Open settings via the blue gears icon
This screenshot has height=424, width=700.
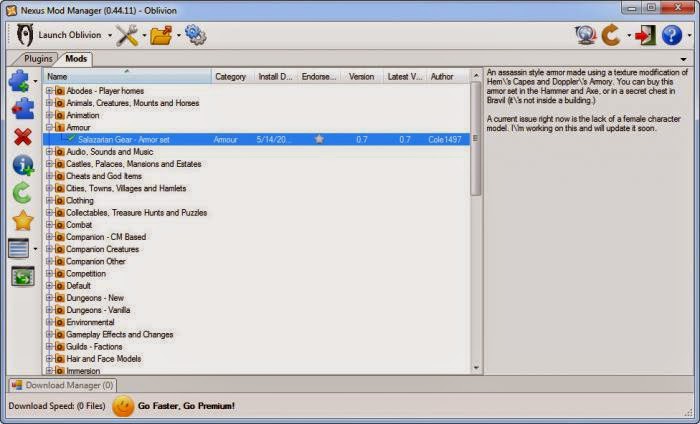[x=195, y=35]
